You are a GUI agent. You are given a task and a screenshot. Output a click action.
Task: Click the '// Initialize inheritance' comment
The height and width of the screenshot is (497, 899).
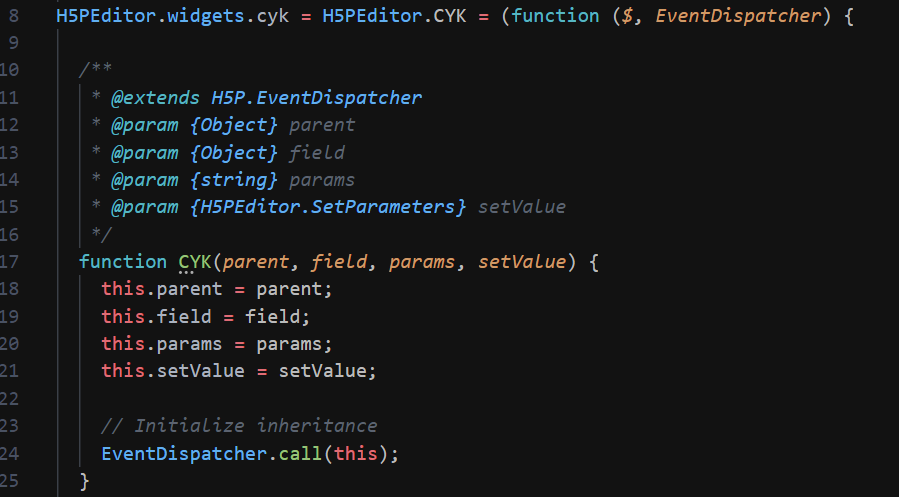click(239, 426)
